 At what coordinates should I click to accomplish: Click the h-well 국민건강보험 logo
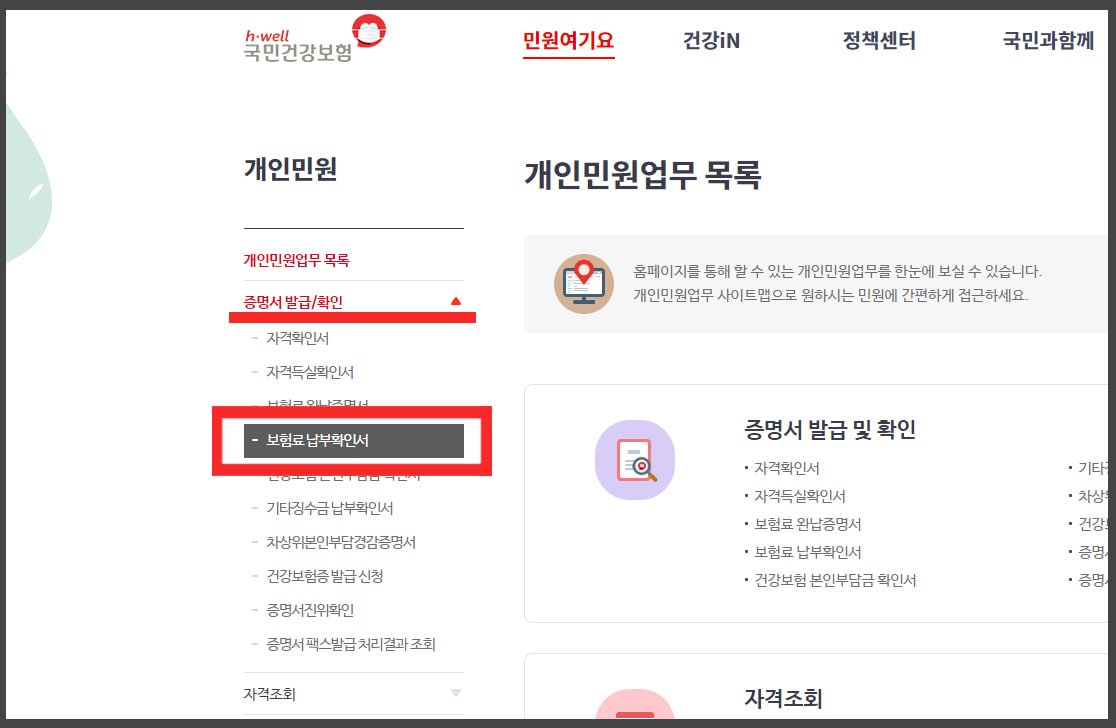pyautogui.click(x=315, y=38)
